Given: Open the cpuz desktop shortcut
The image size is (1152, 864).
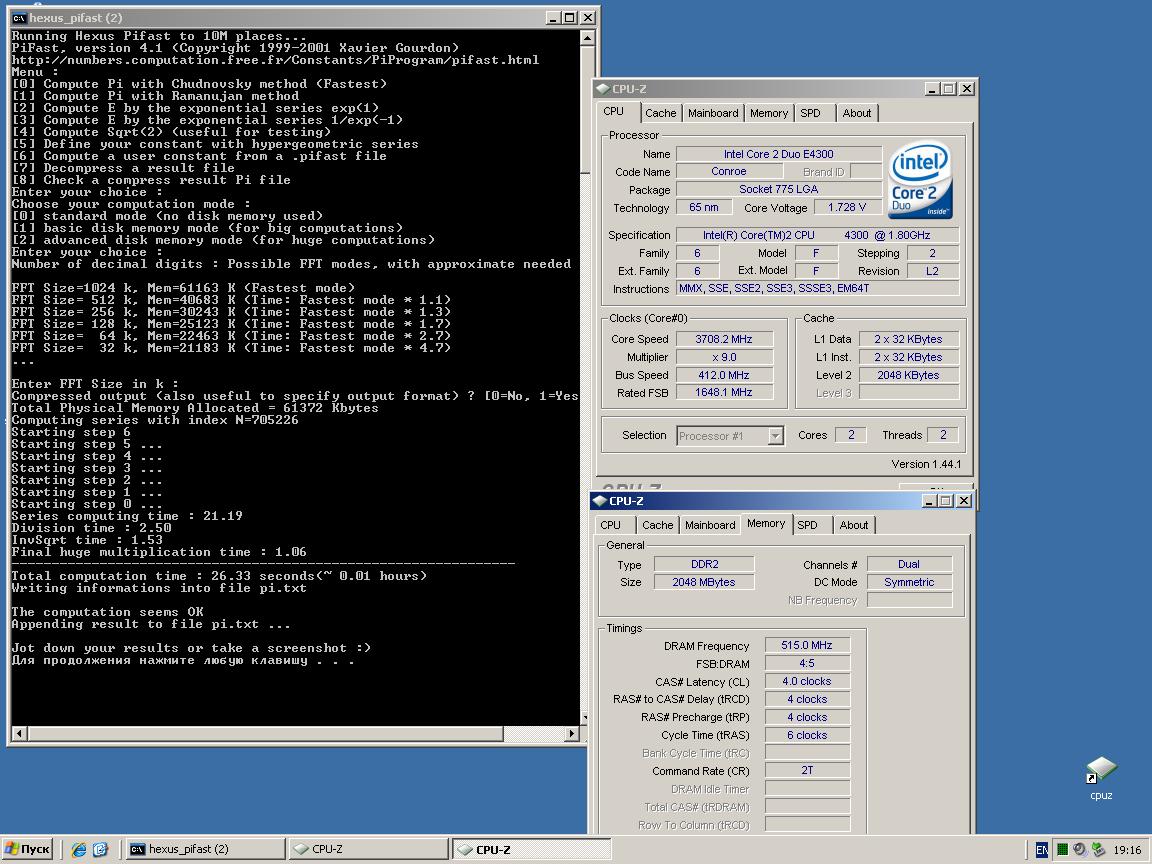Looking at the screenshot, I should [x=1101, y=779].
